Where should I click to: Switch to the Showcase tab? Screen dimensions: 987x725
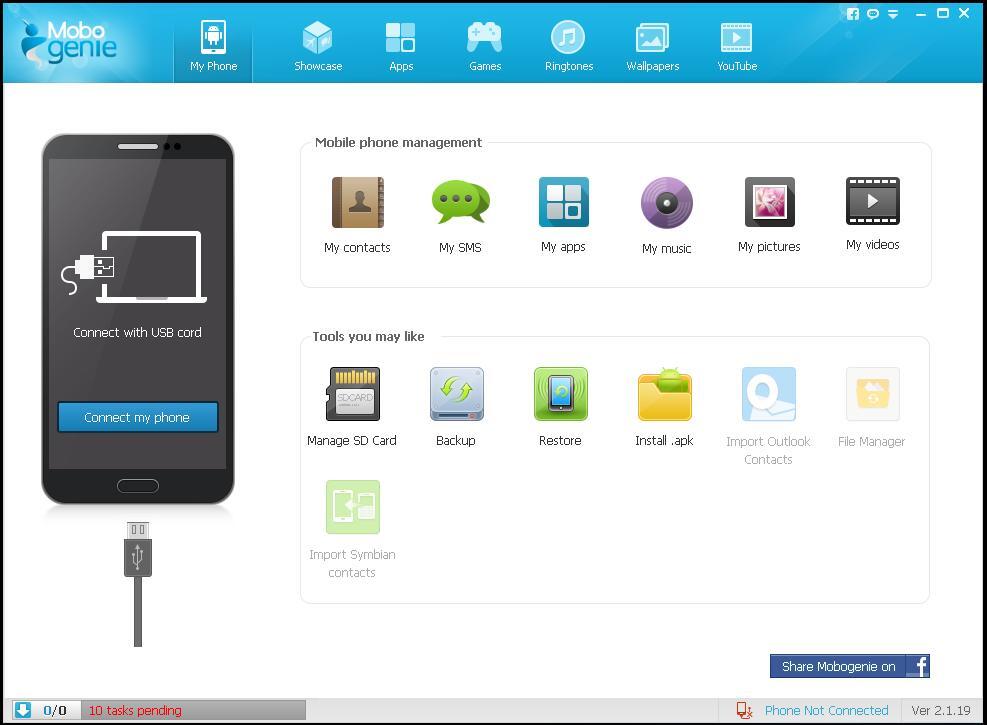coord(318,45)
